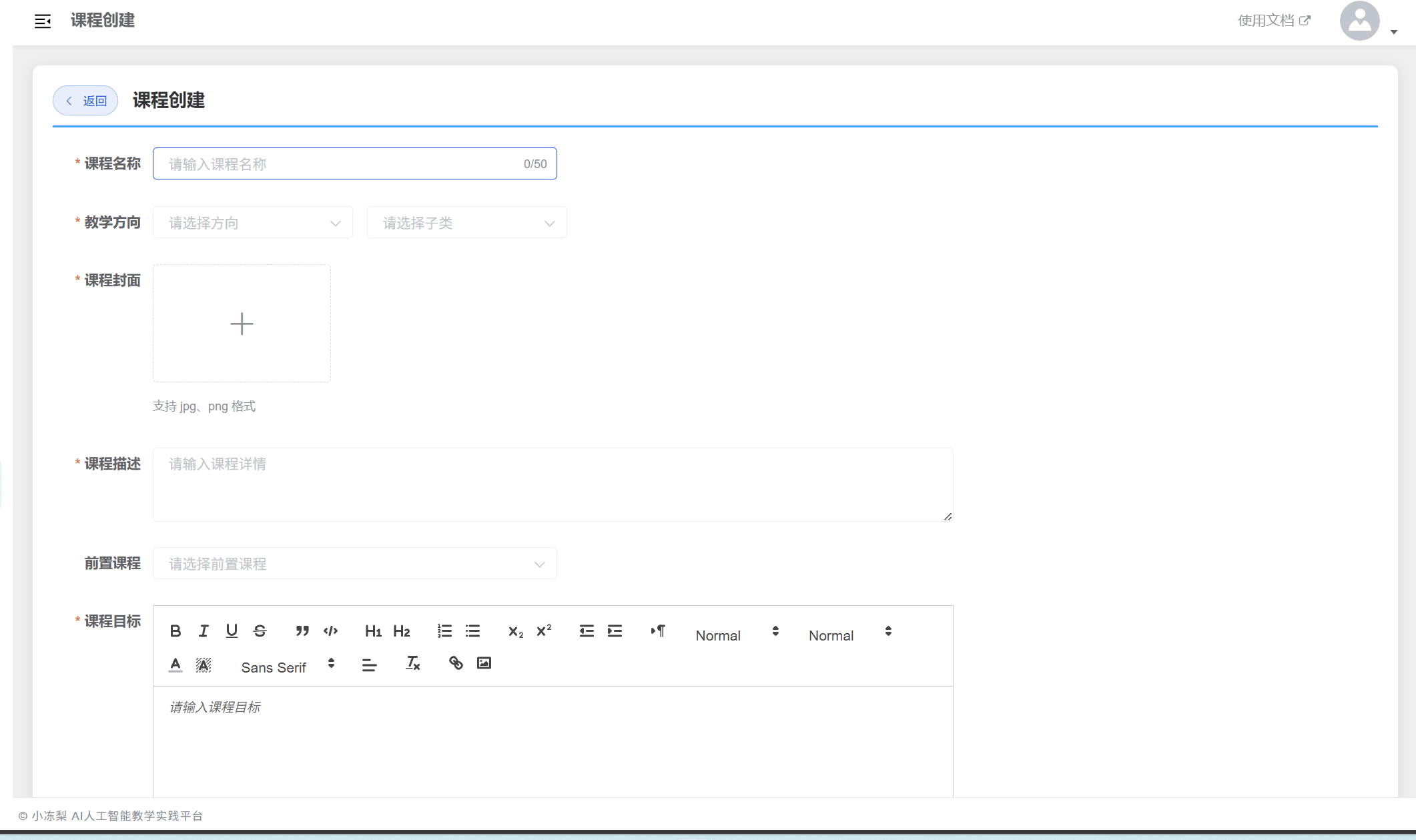
Task: Click the 返回 back button
Action: [x=85, y=101]
